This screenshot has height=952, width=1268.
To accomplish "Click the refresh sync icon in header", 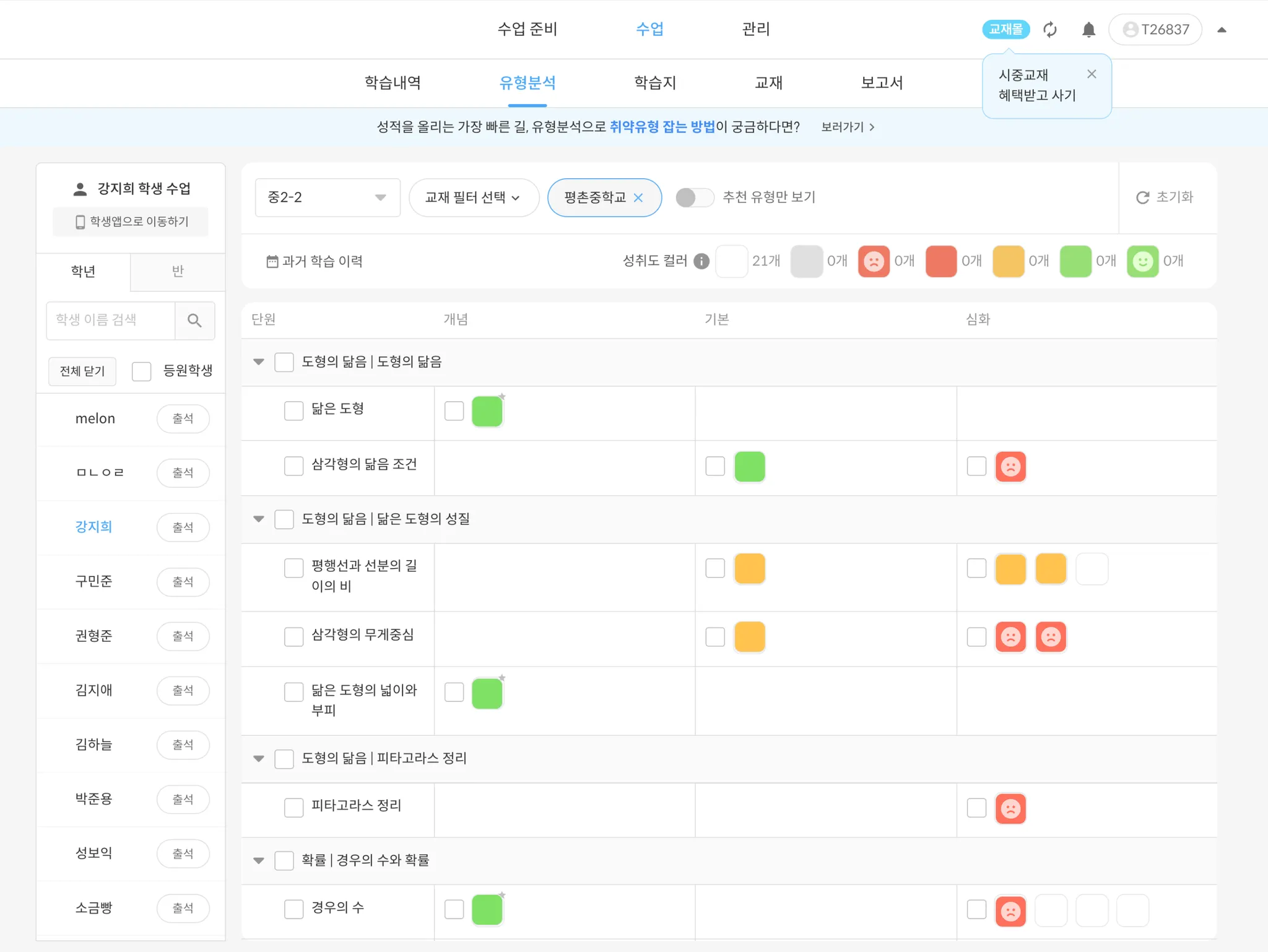I will pos(1050,29).
